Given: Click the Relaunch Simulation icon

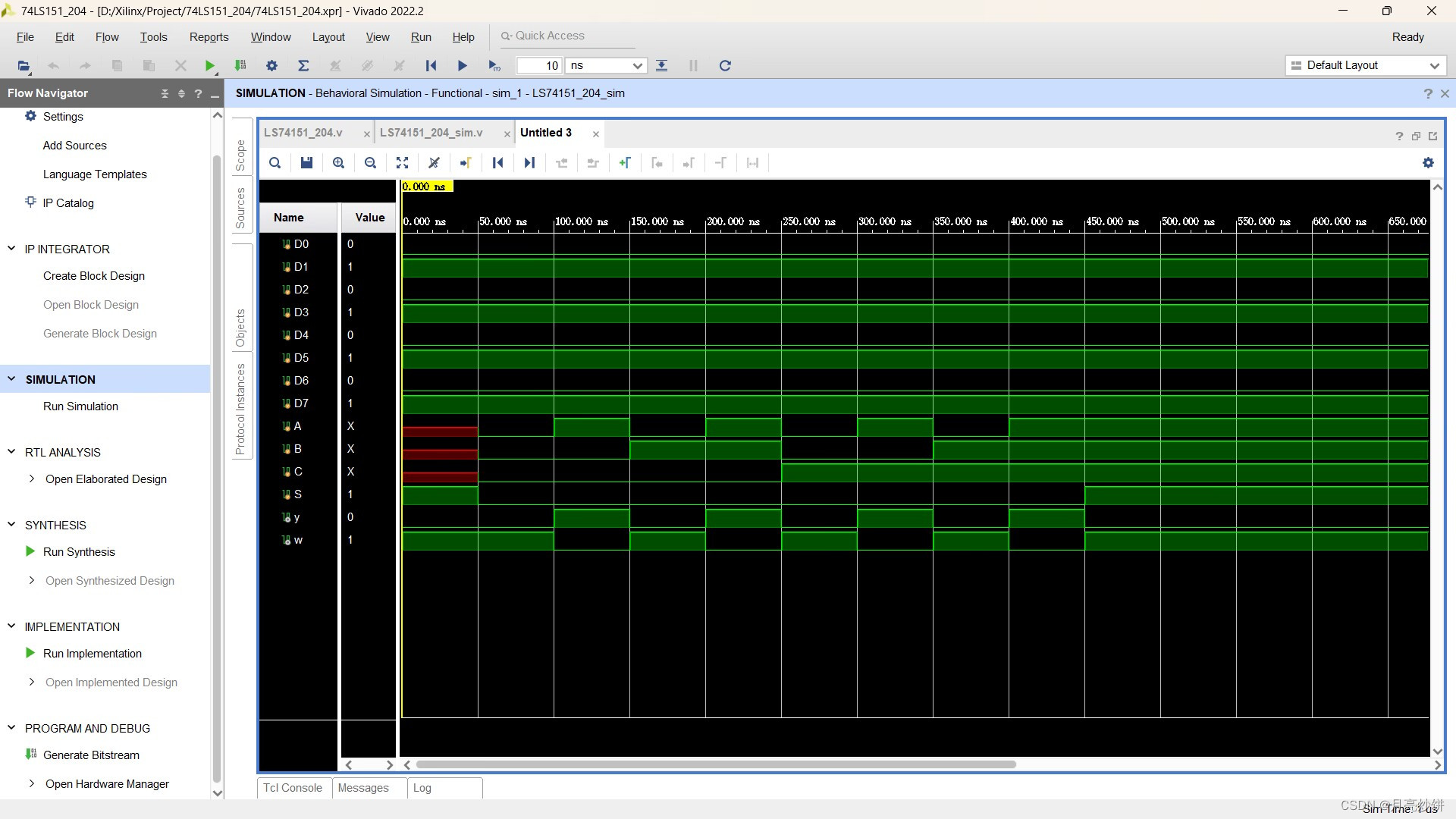Looking at the screenshot, I should 725,66.
